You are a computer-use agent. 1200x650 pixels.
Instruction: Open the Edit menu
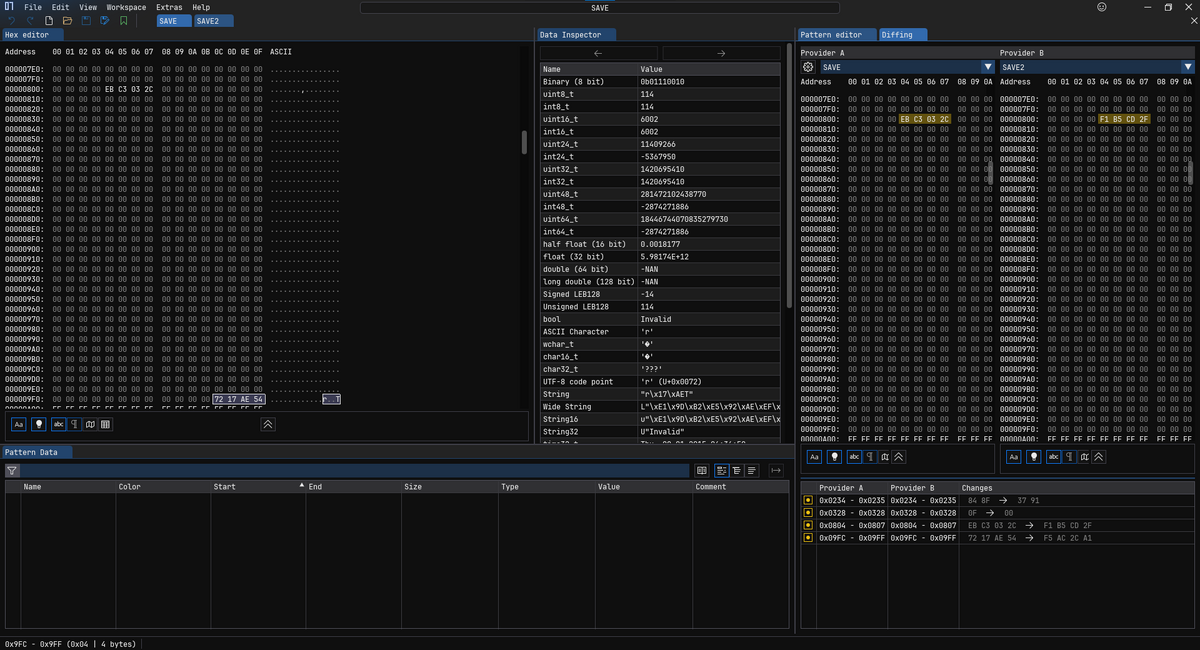[61, 7]
